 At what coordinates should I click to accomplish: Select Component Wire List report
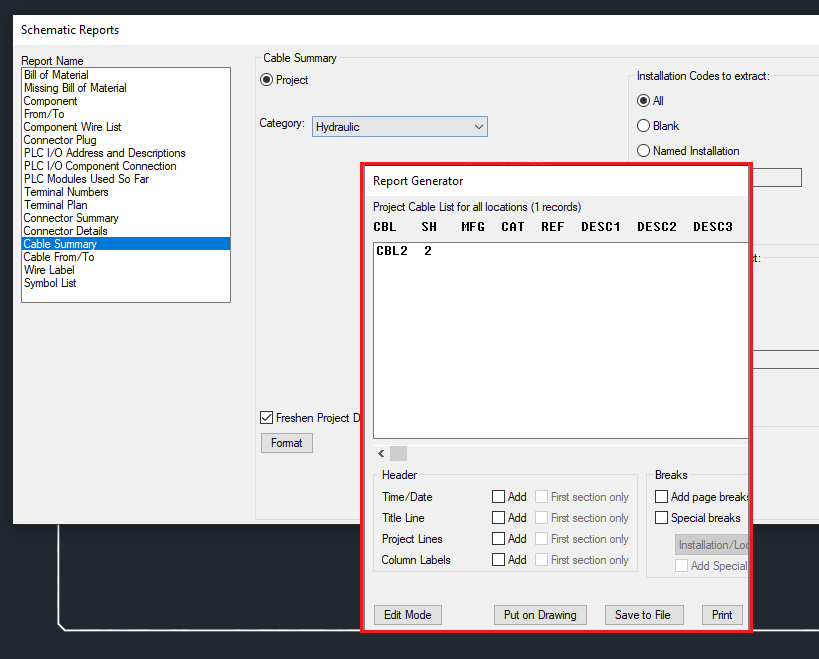click(x=126, y=127)
